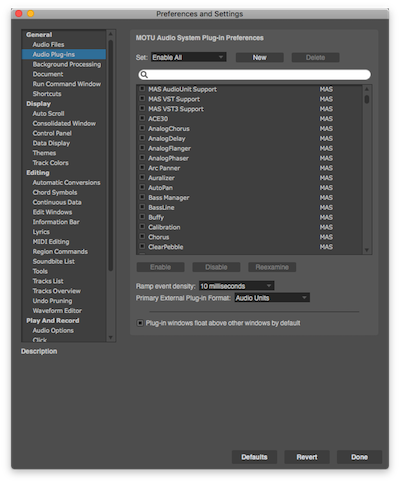Open Run Command Window preferences
The height and width of the screenshot is (483, 400).
(x=67, y=84)
